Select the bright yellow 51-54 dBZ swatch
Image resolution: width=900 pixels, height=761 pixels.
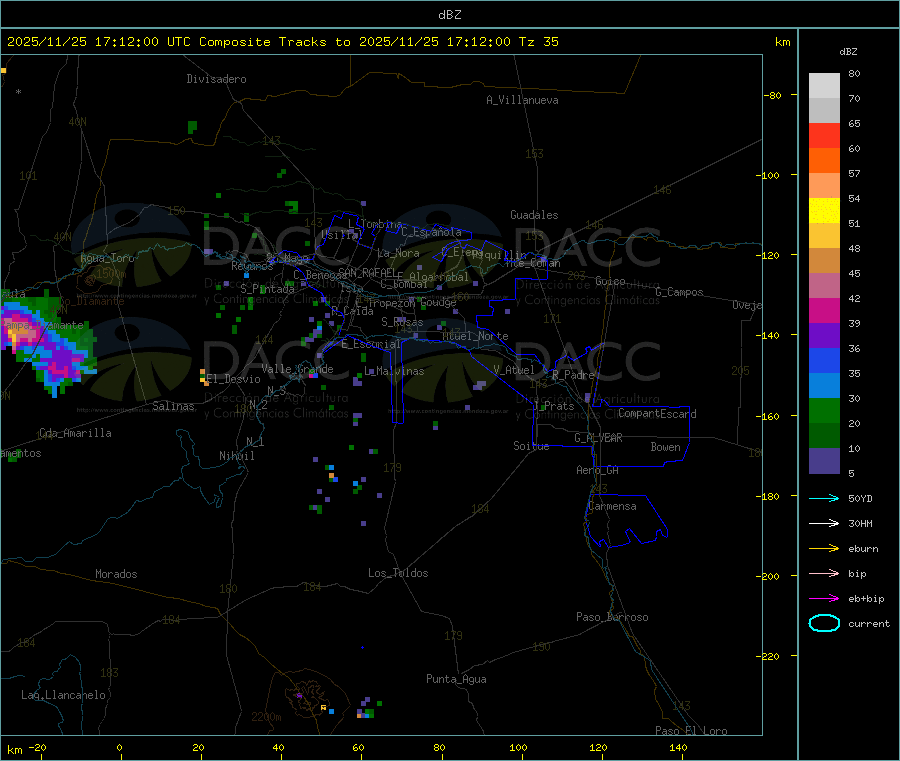[824, 211]
